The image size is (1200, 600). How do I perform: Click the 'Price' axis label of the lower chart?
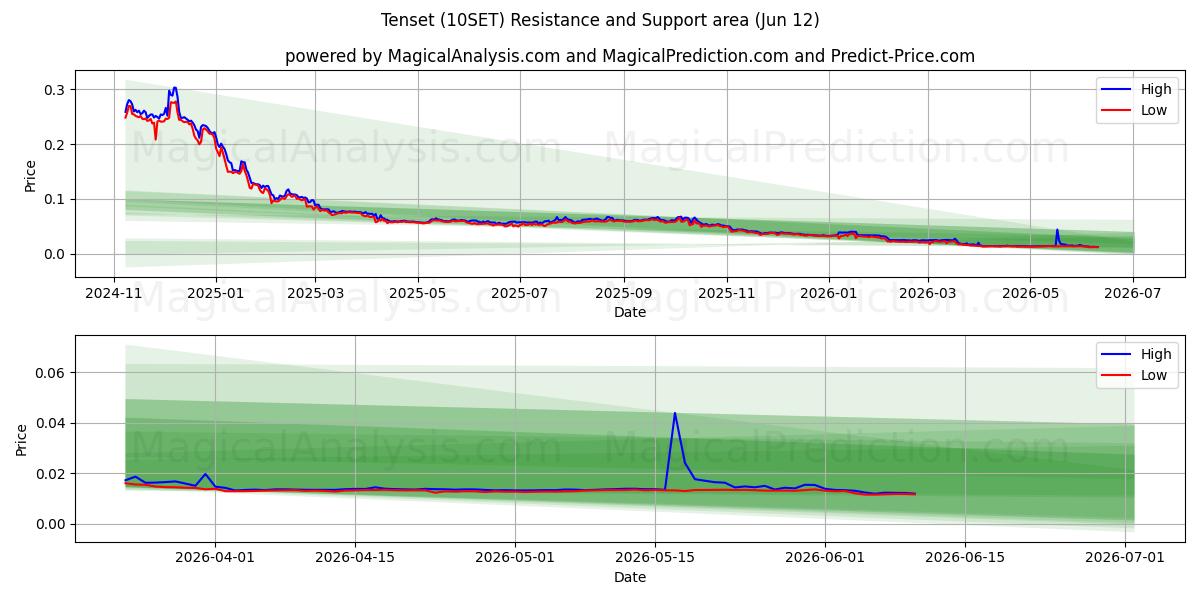pos(22,439)
